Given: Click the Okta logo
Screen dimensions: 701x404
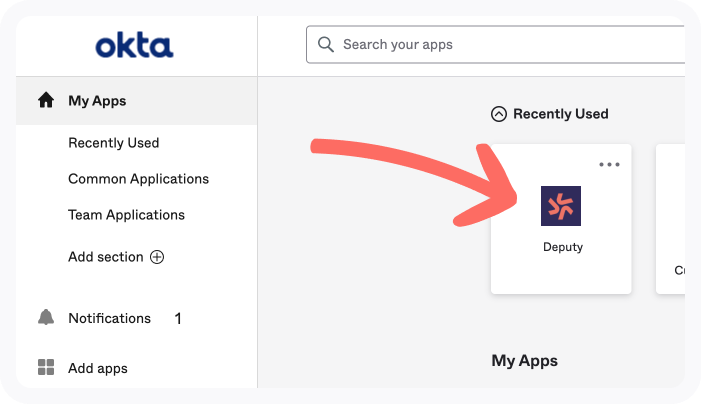Looking at the screenshot, I should pyautogui.click(x=134, y=45).
